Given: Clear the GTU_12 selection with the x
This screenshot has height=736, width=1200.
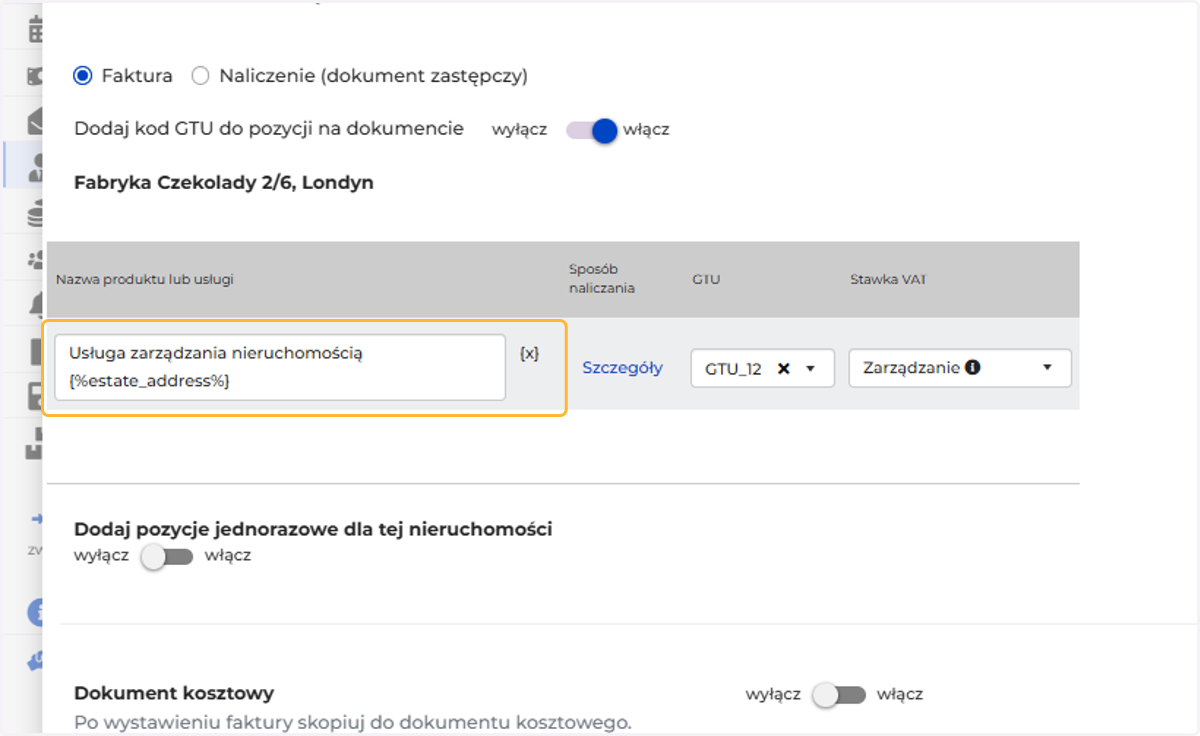Looking at the screenshot, I should (x=784, y=368).
